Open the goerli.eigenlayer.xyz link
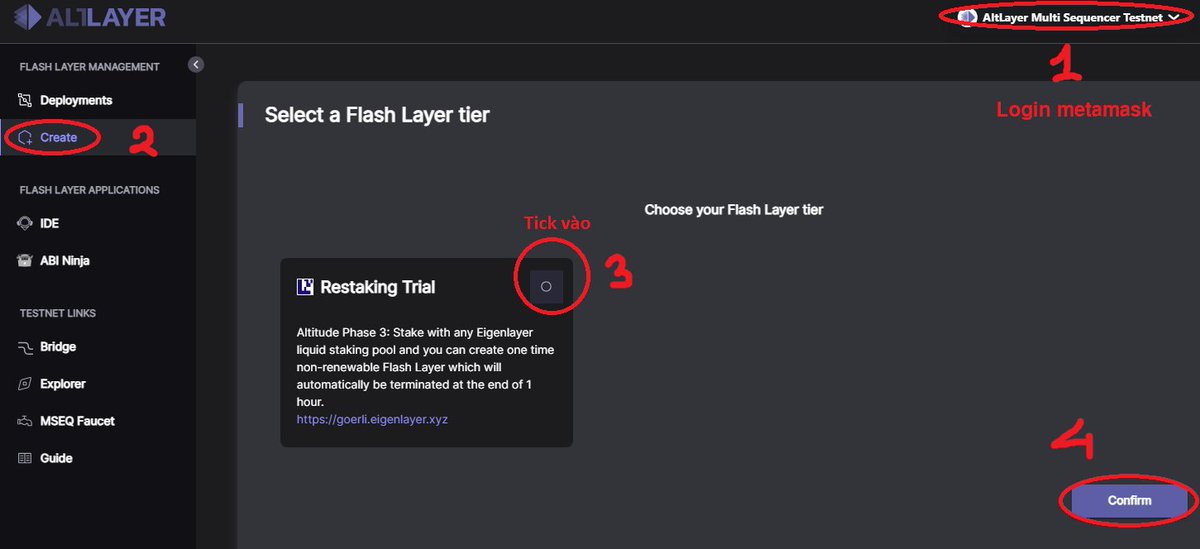Viewport: 1200px width, 549px height. (x=372, y=420)
